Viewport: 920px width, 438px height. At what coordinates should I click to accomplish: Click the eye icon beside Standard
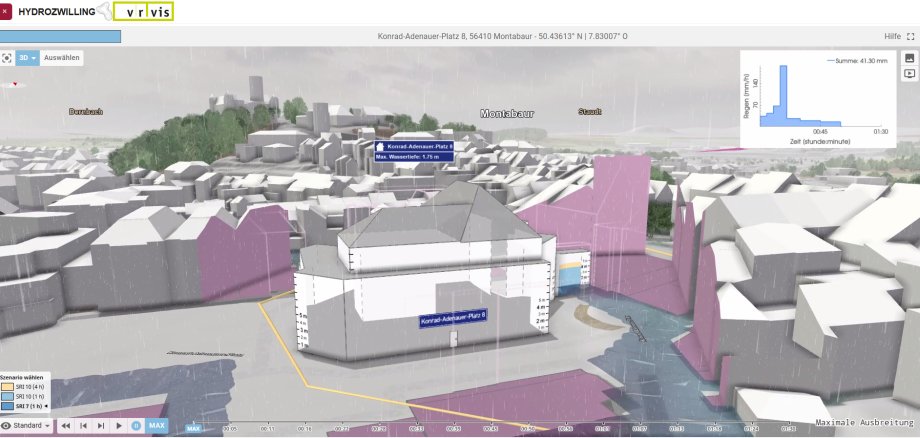6,426
